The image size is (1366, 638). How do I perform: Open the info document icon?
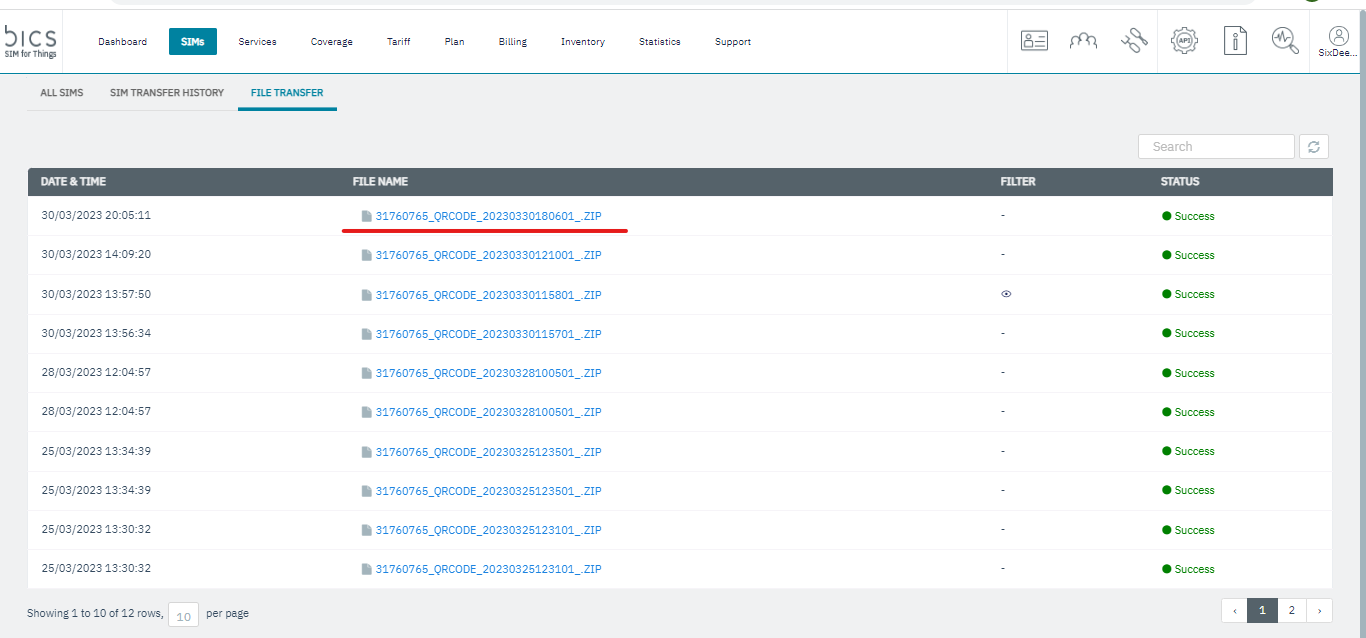(1235, 41)
